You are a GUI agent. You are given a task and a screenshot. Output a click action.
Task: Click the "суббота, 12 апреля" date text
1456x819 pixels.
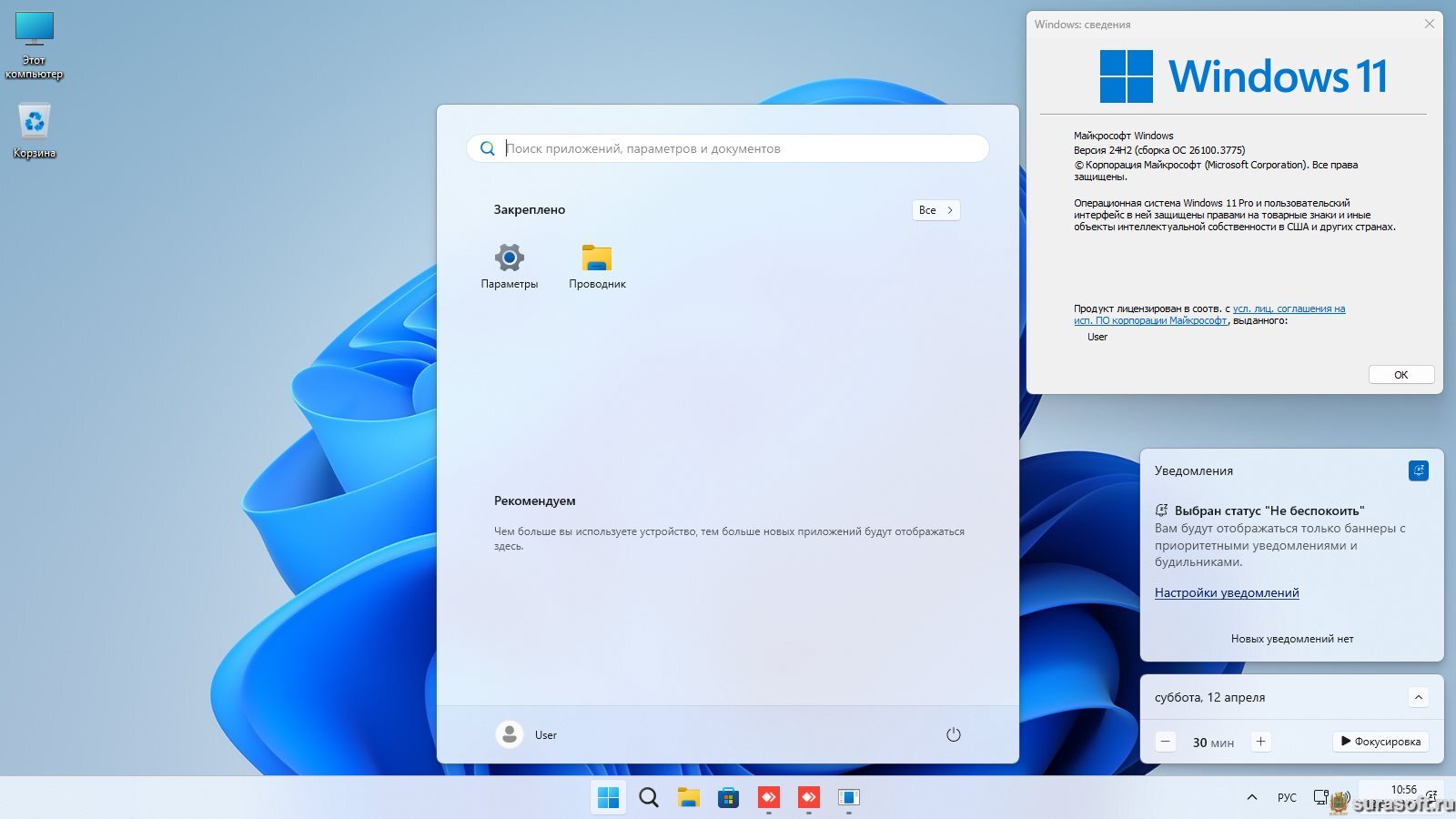click(1209, 697)
